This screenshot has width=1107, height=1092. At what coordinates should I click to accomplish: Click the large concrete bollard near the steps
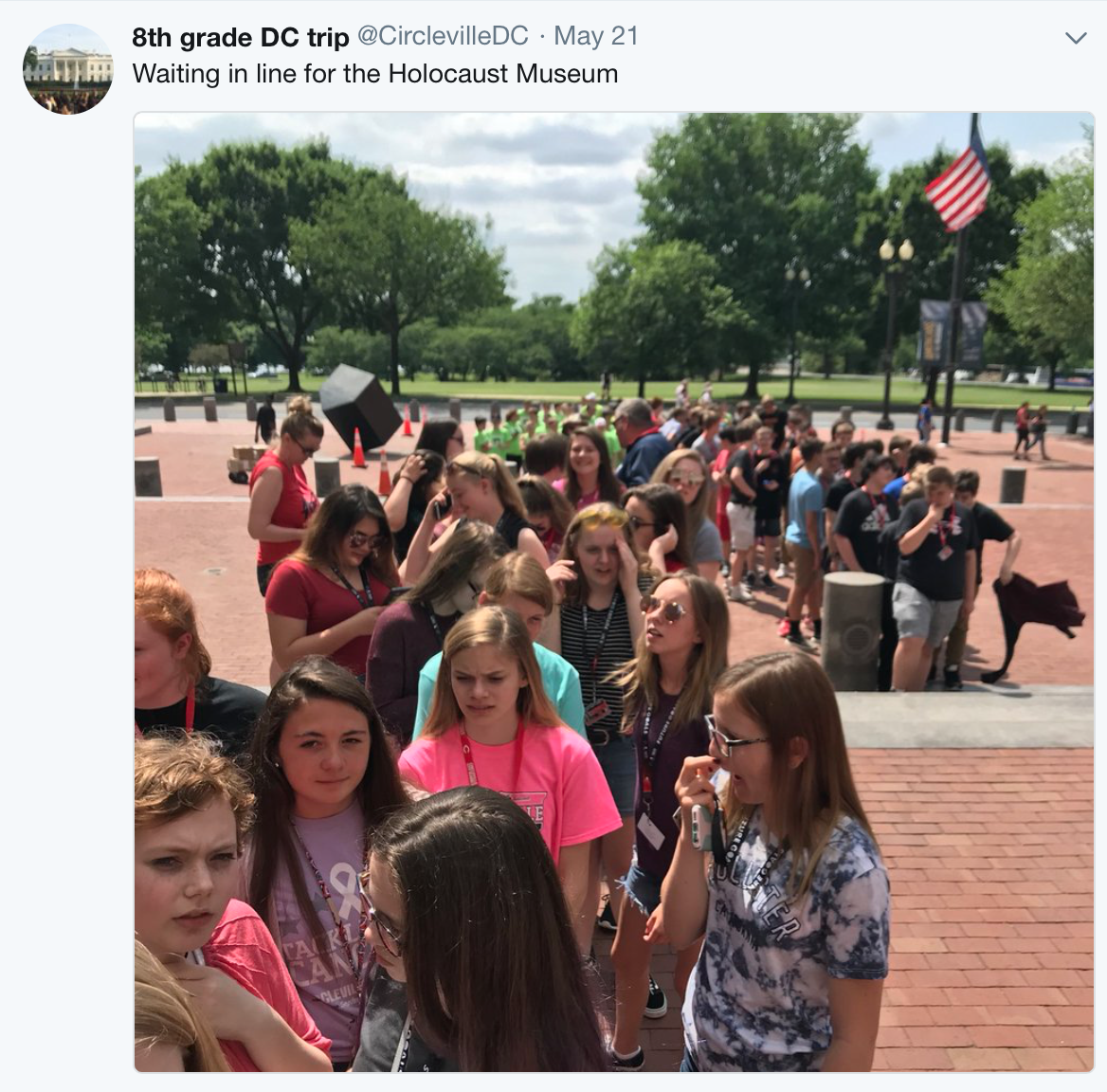point(852,631)
